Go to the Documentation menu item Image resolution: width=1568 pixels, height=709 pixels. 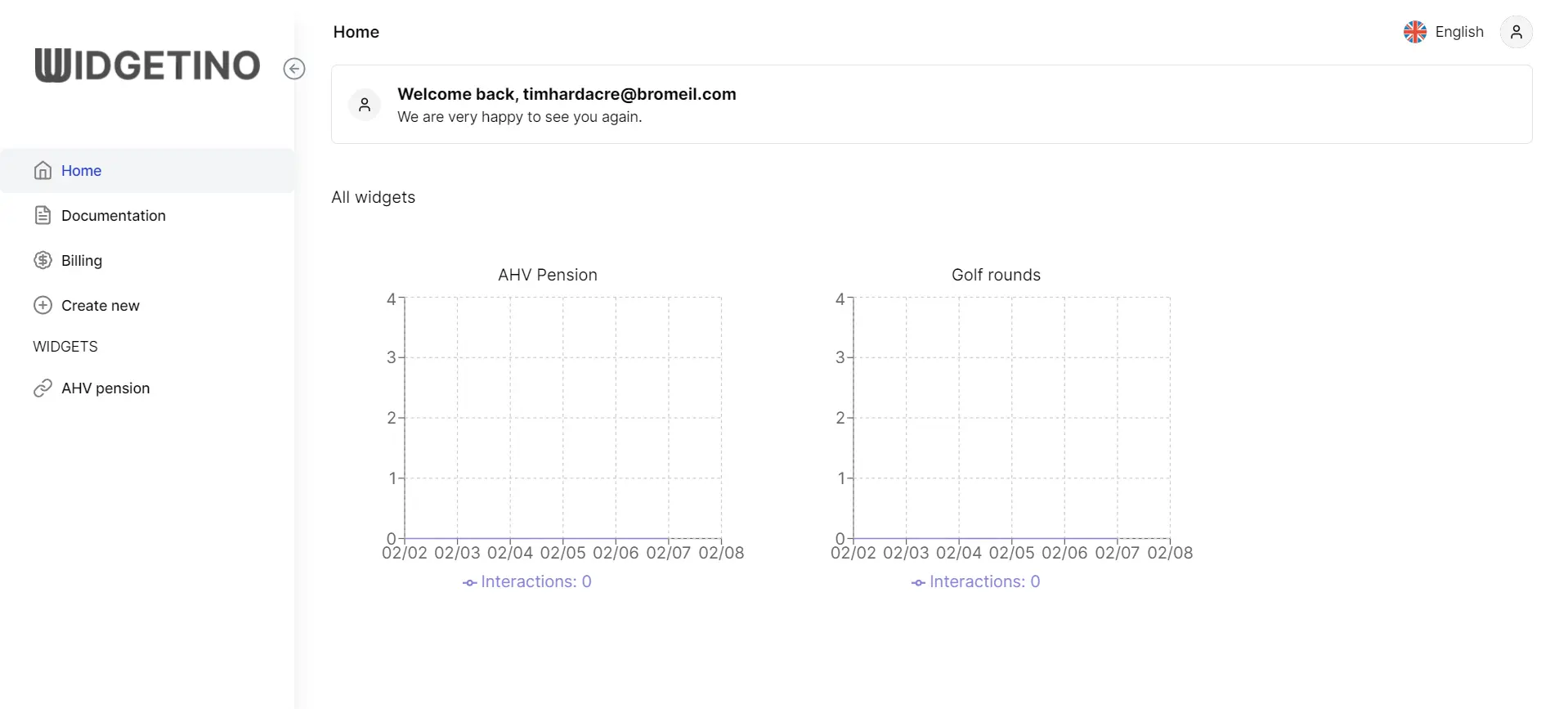[x=114, y=215]
